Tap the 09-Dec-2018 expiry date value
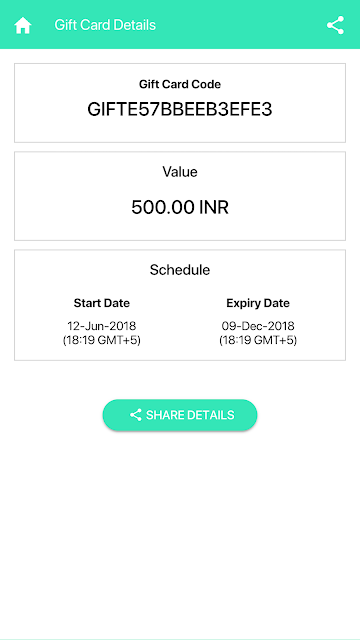The width and height of the screenshot is (360, 640). [258, 326]
